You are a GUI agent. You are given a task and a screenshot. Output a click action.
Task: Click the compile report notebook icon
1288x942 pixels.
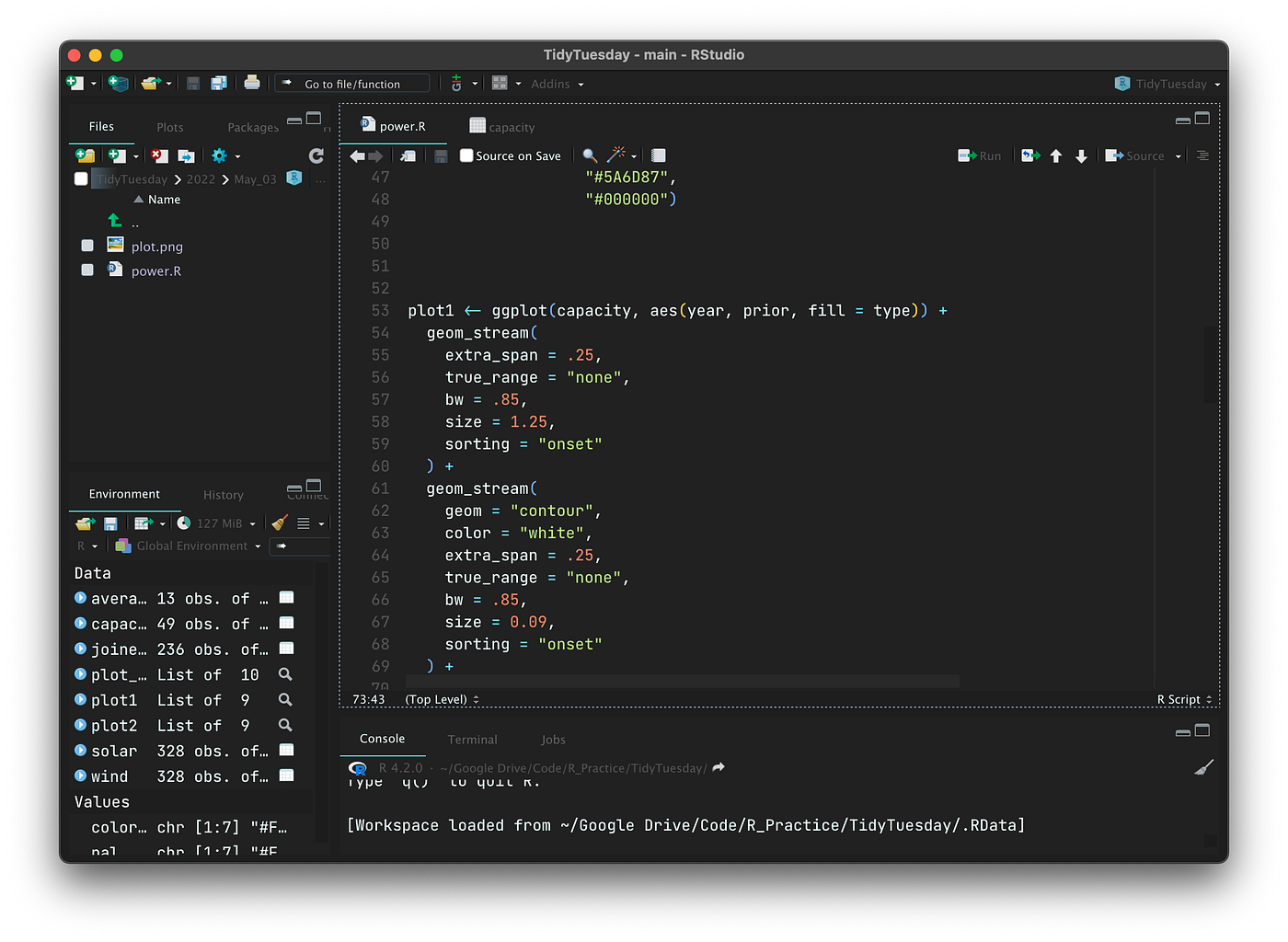659,155
